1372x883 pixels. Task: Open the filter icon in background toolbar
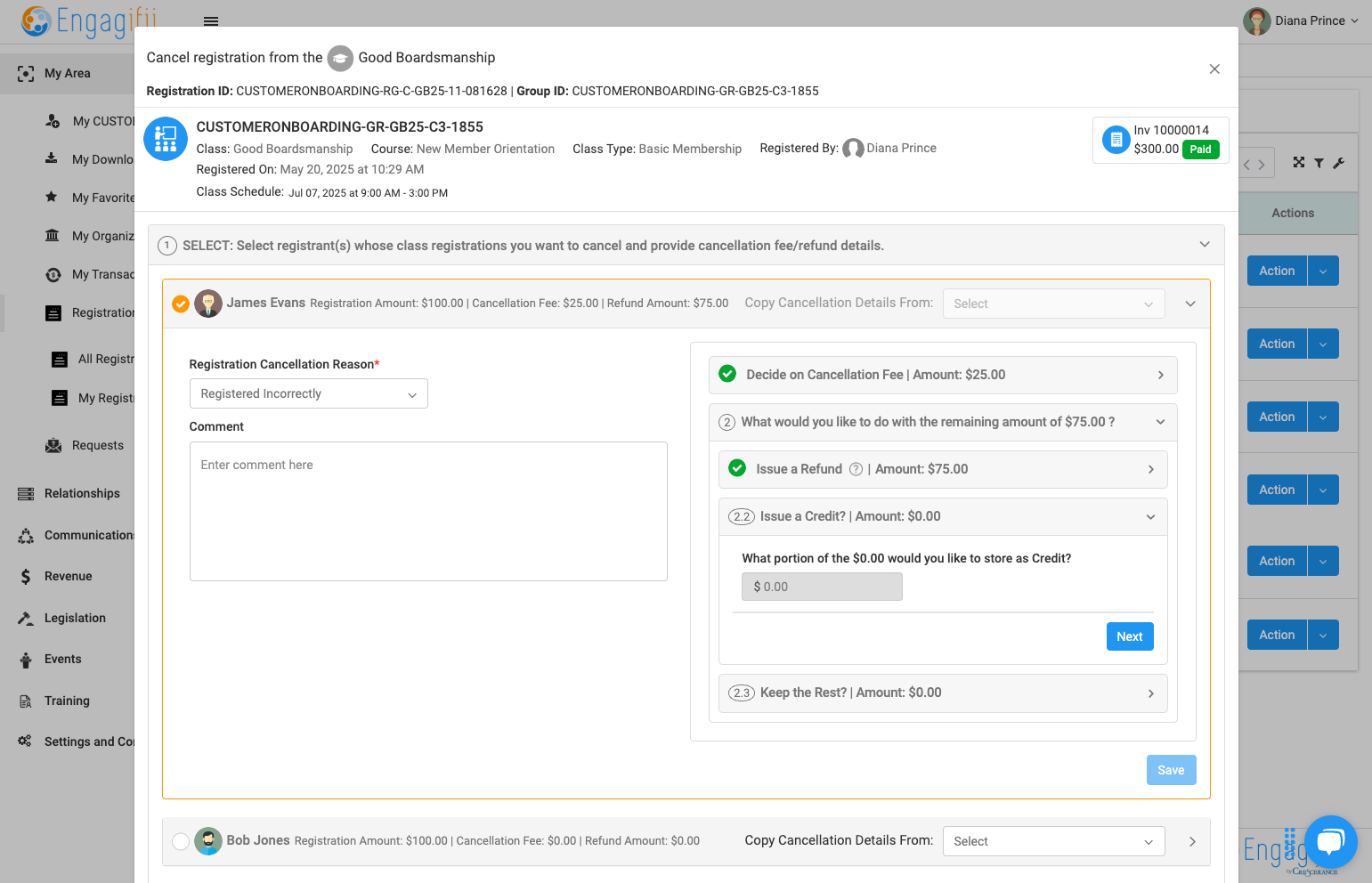pyautogui.click(x=1319, y=163)
